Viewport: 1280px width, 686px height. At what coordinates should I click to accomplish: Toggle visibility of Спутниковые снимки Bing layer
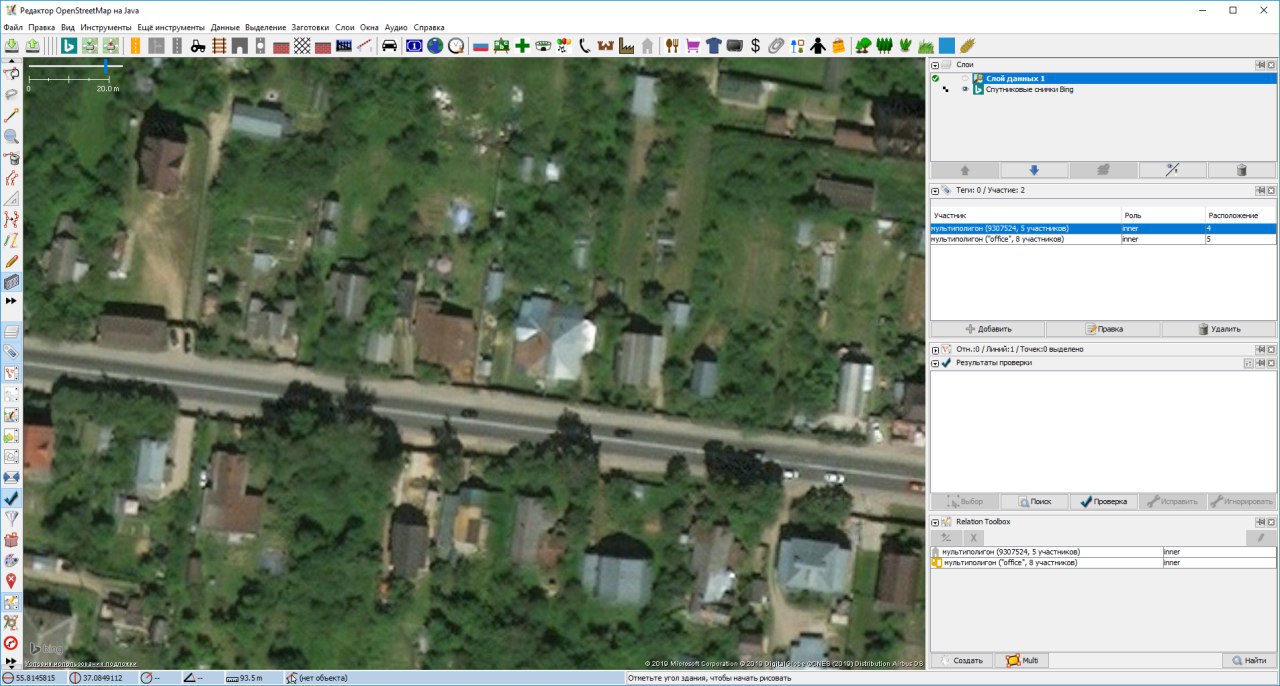[965, 89]
